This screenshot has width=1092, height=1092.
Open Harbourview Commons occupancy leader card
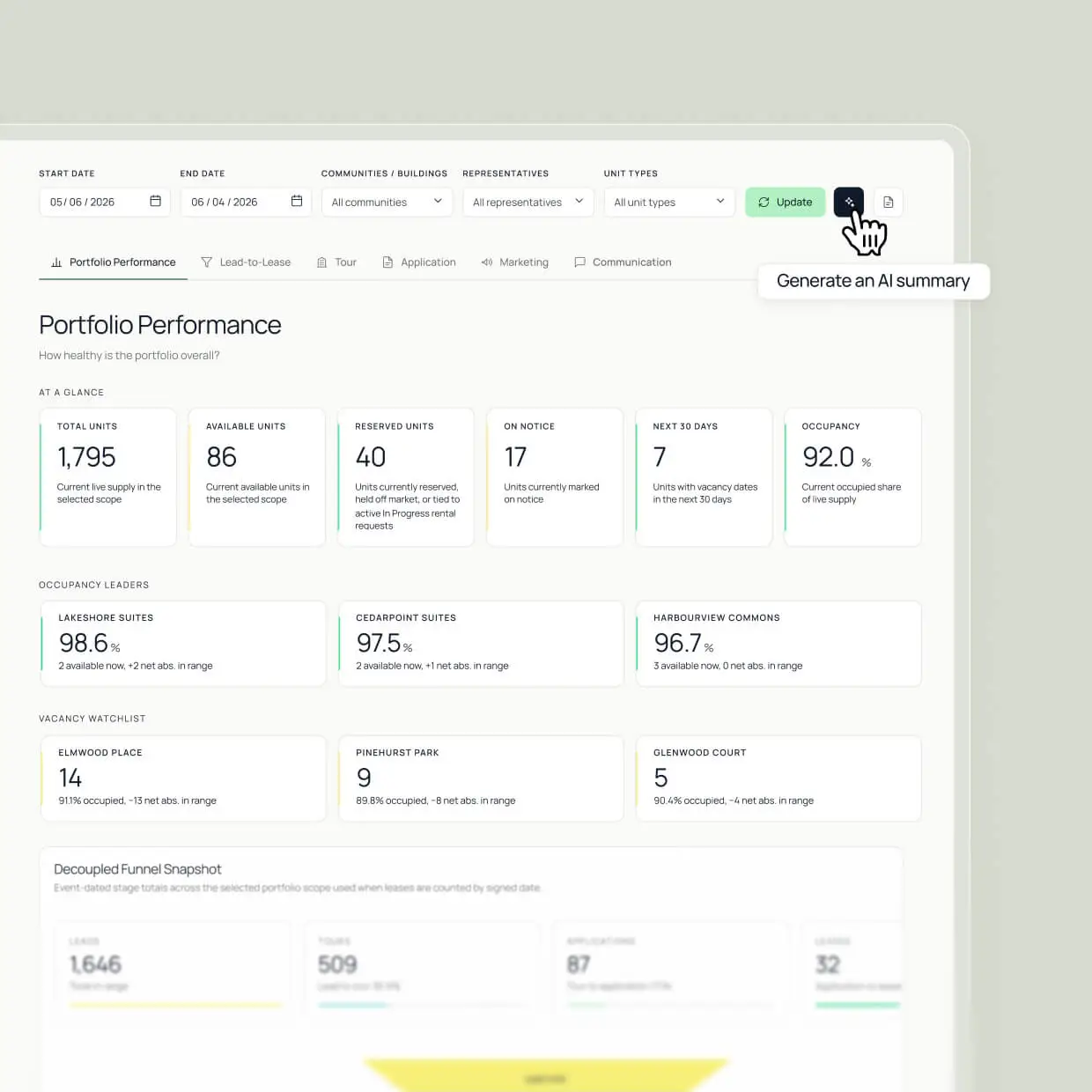[x=778, y=644]
